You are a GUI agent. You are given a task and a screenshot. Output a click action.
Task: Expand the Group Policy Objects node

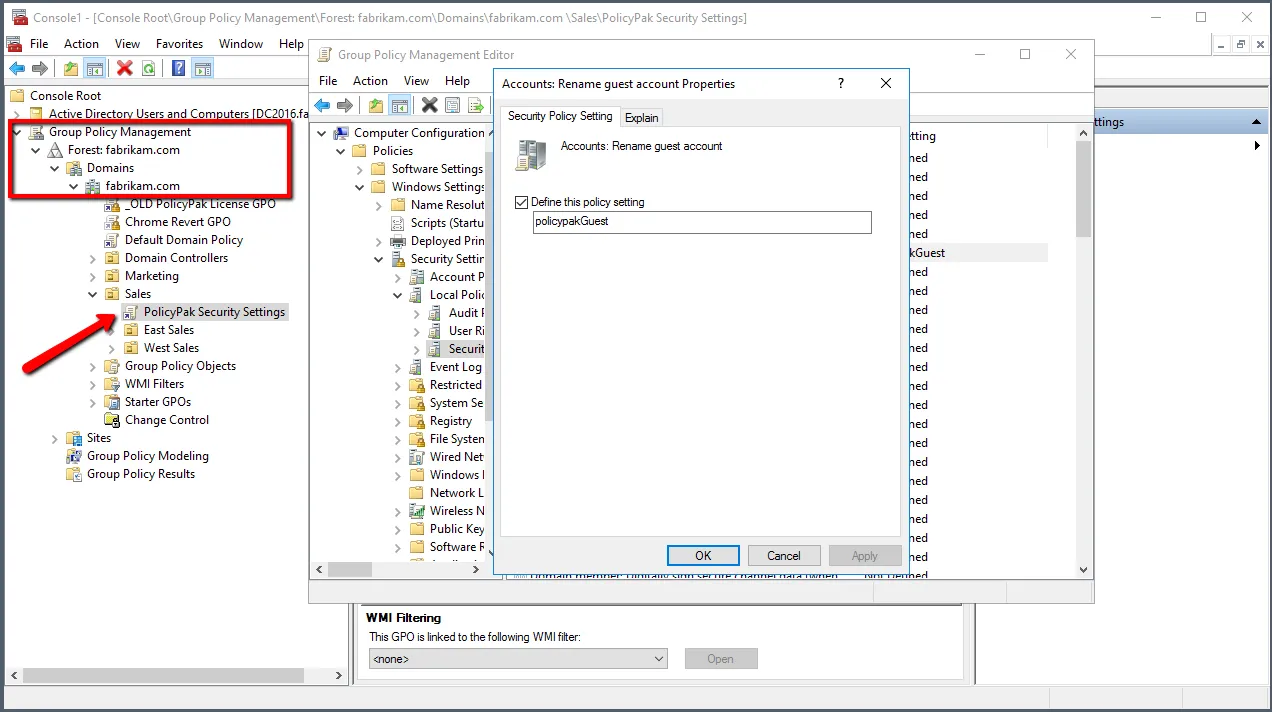tap(93, 366)
